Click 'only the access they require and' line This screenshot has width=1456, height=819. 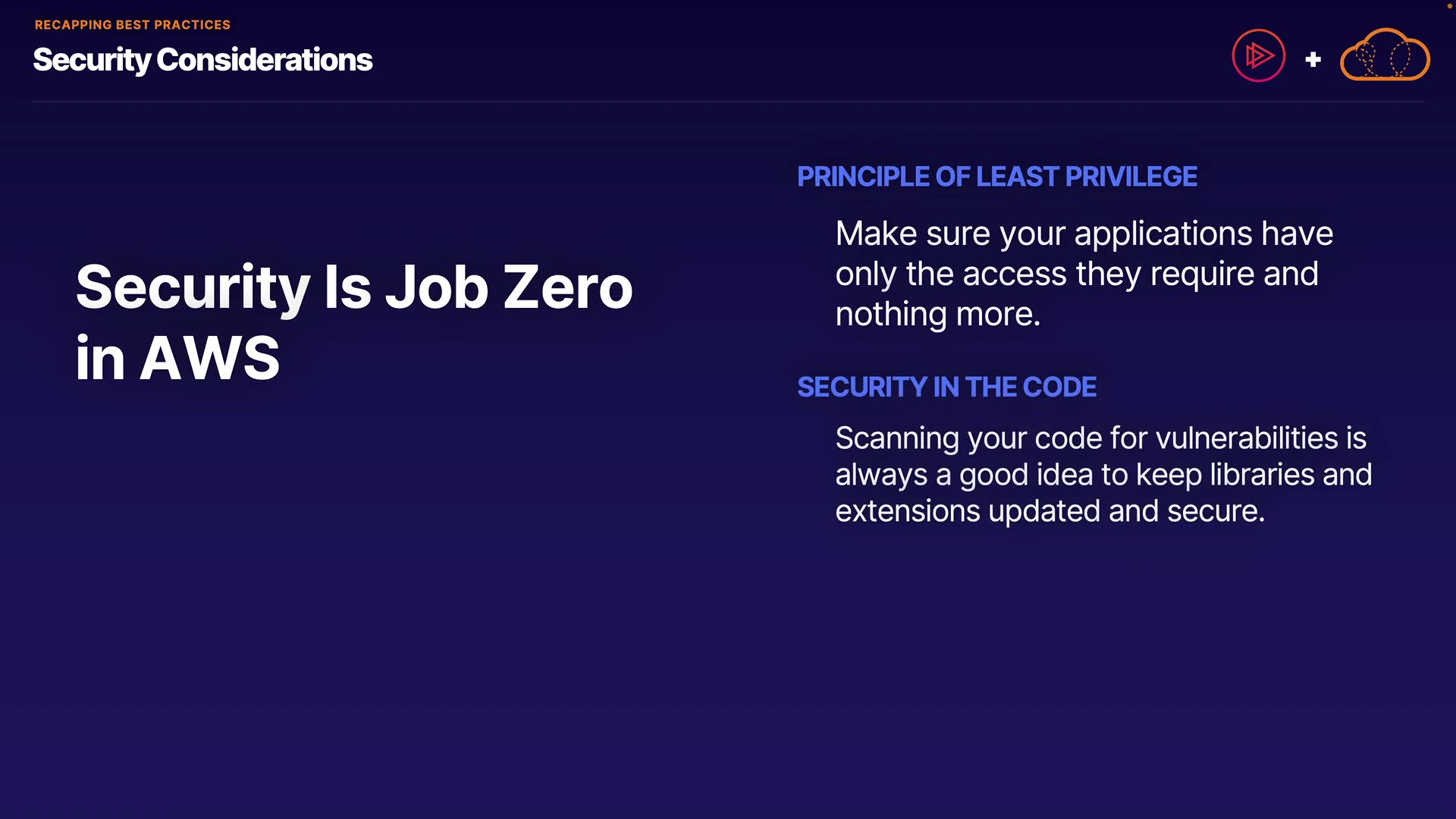coord(1076,274)
